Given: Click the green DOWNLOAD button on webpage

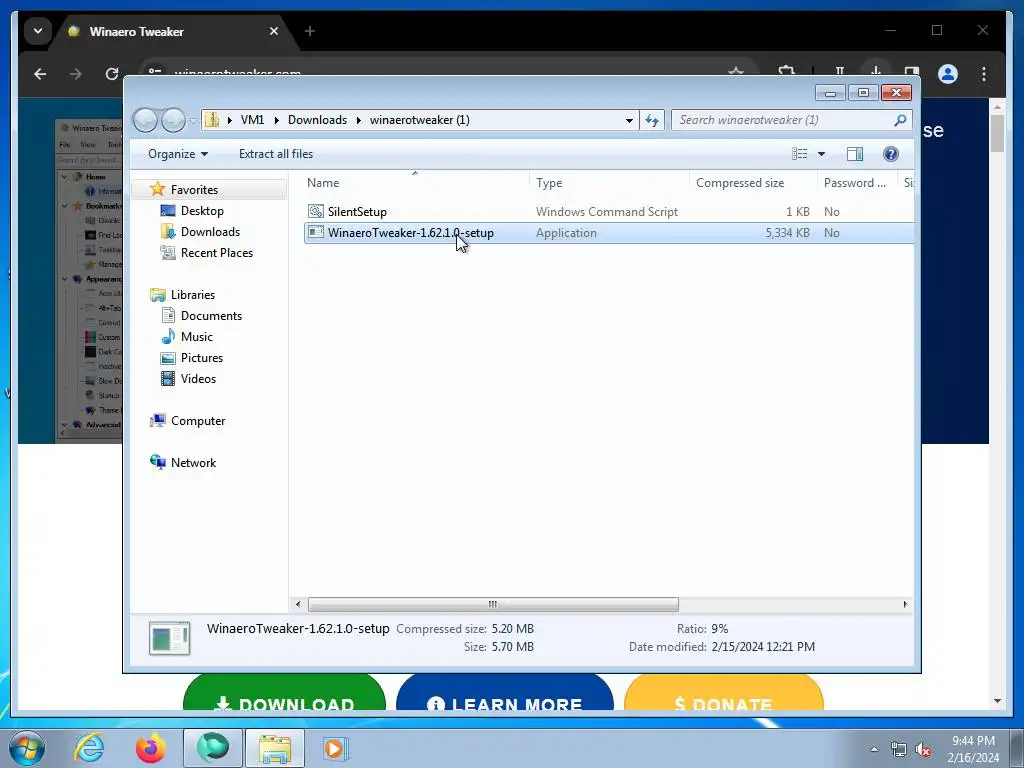Looking at the screenshot, I should coord(285,692).
